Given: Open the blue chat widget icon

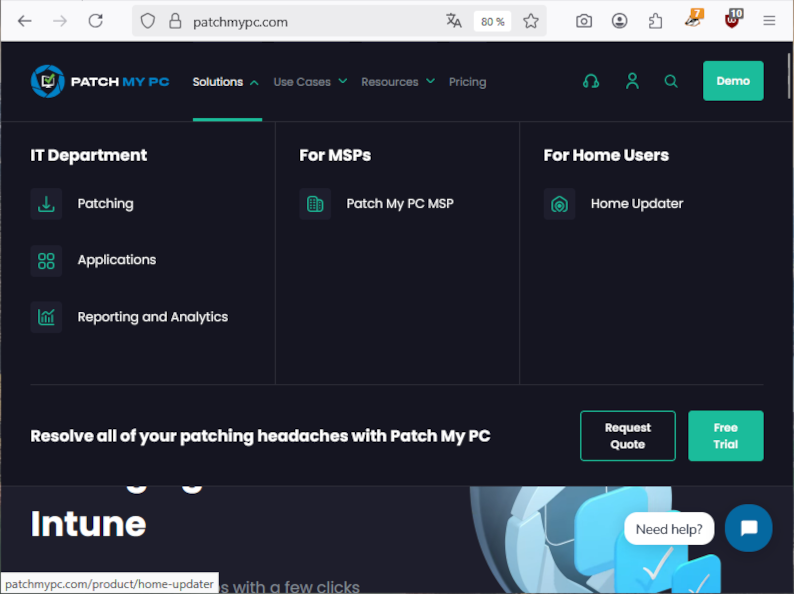Looking at the screenshot, I should coord(748,528).
